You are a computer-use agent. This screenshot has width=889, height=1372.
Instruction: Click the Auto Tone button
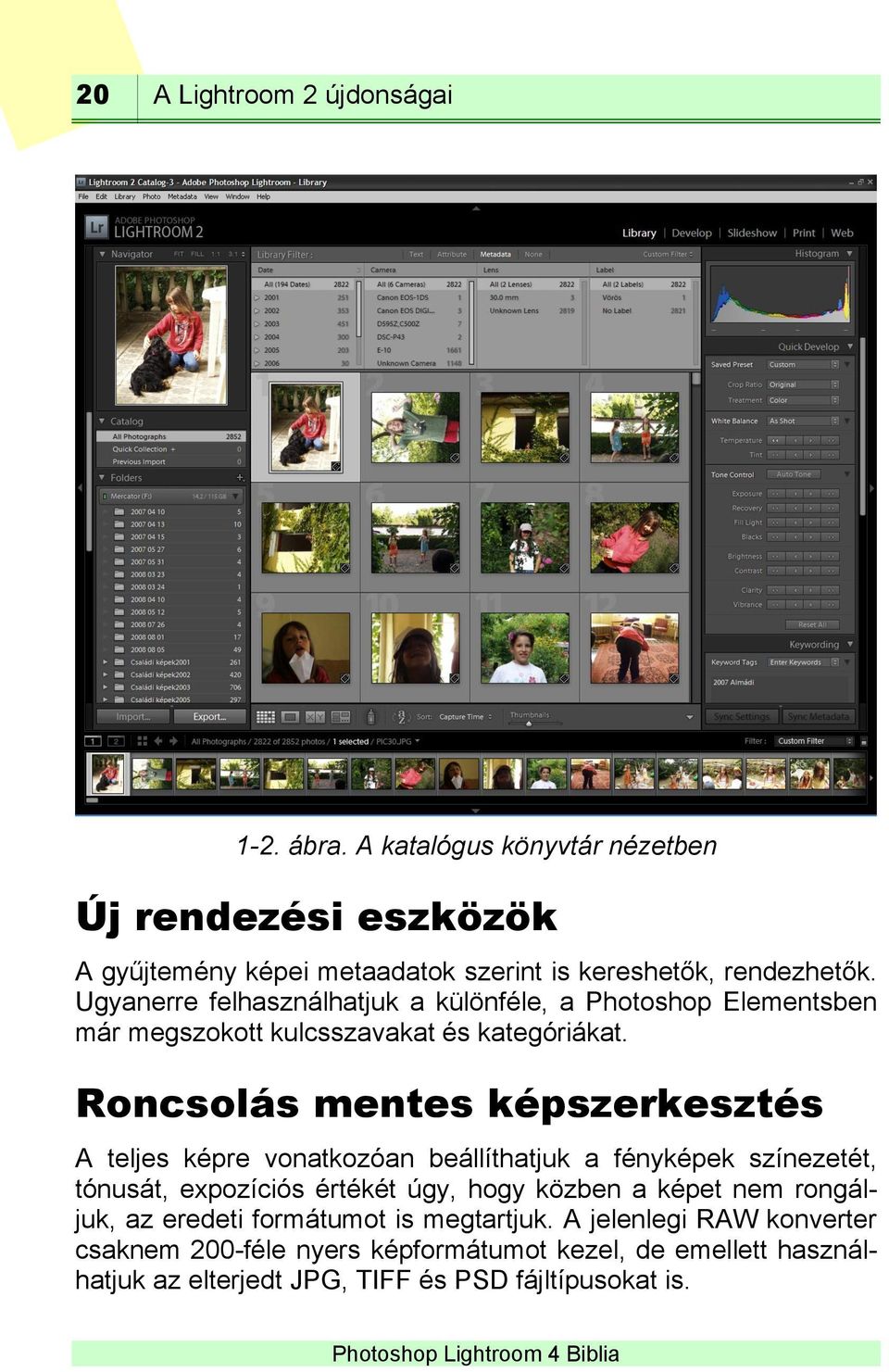(x=794, y=474)
